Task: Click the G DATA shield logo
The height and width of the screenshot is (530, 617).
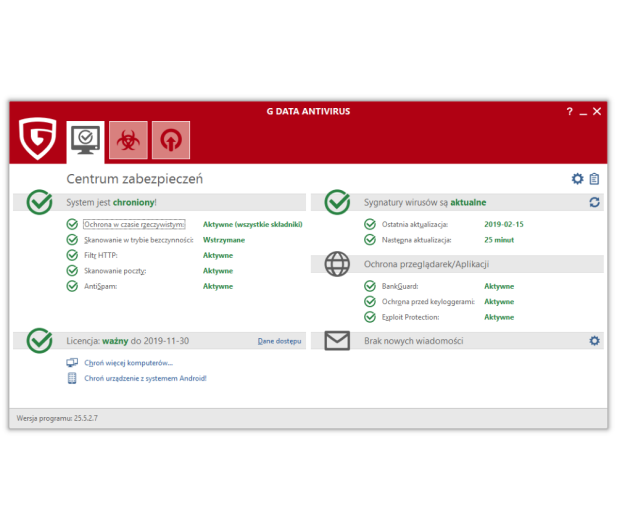Action: pos(38,138)
